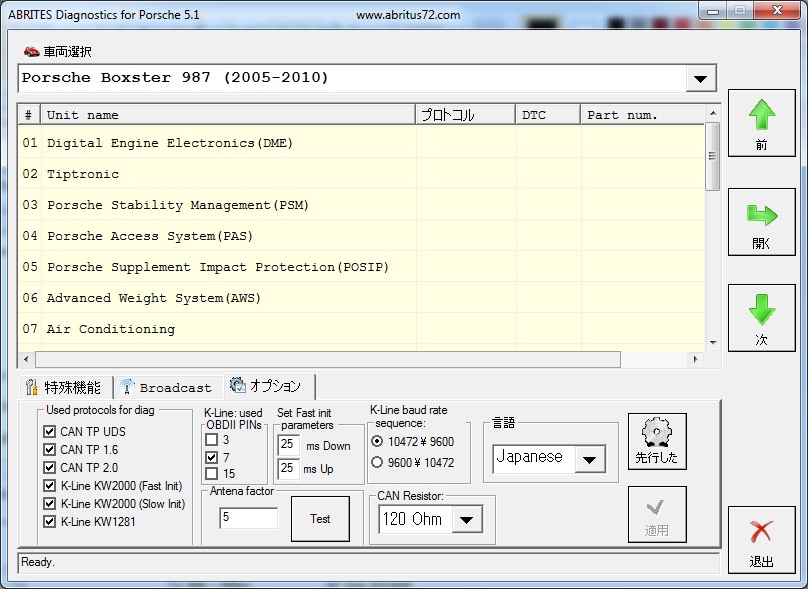Click the Unit name column header
The width and height of the screenshot is (808, 589).
tap(228, 114)
